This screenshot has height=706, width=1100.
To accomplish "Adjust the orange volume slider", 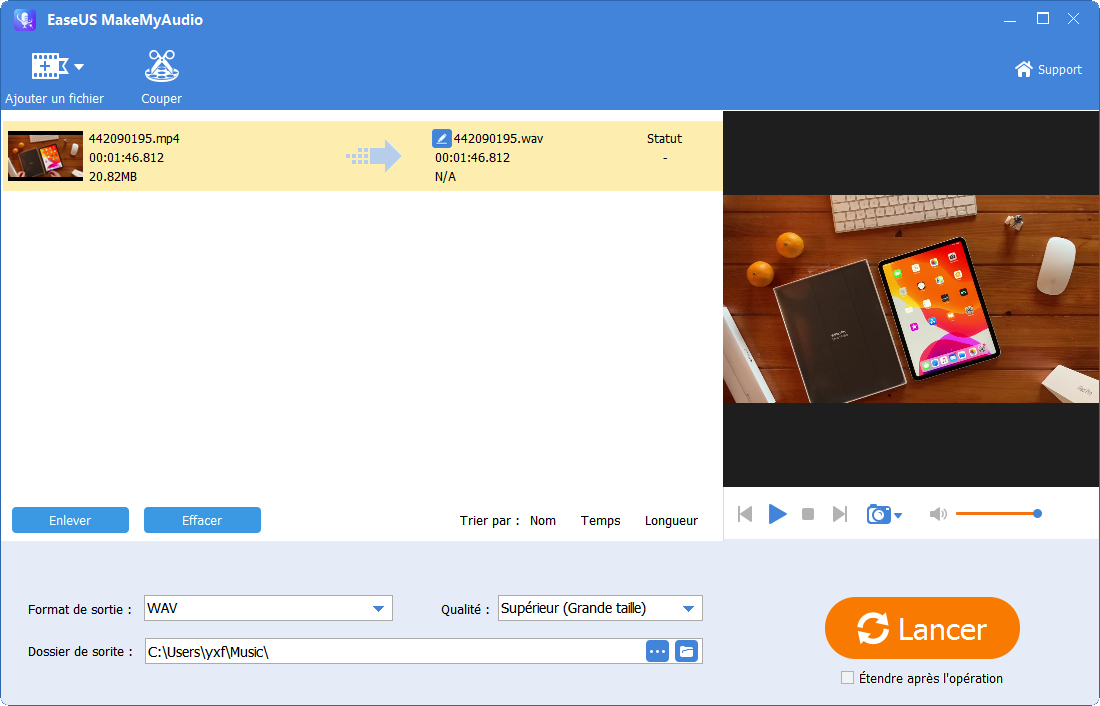I will 998,514.
